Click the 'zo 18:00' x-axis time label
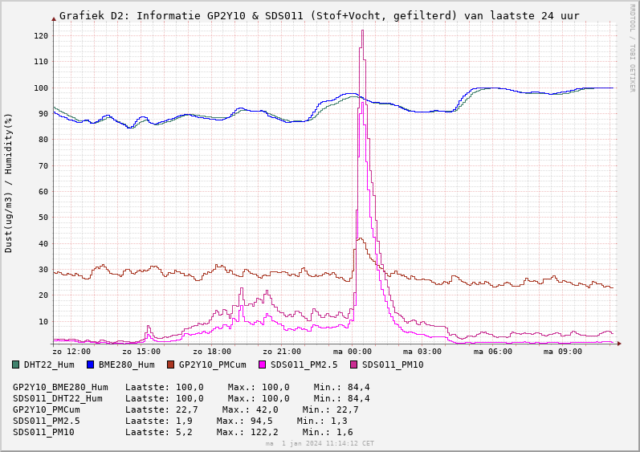640x452 pixels. click(212, 352)
